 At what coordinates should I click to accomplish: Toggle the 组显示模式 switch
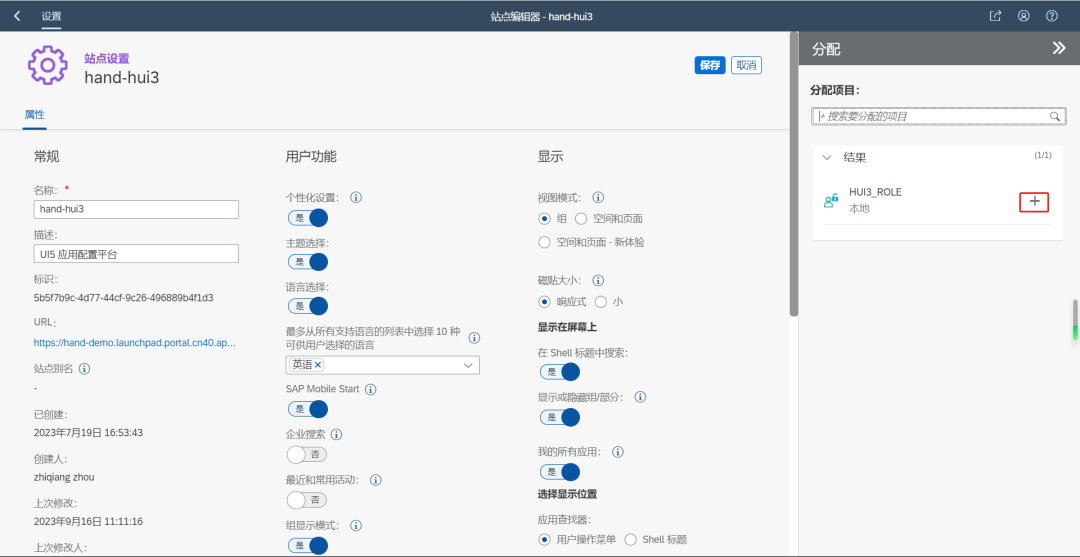pyautogui.click(x=307, y=545)
